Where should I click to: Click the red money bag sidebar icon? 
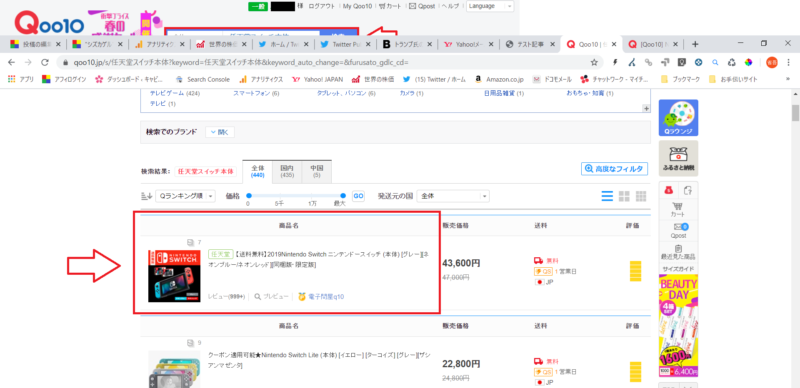pyautogui.click(x=668, y=190)
